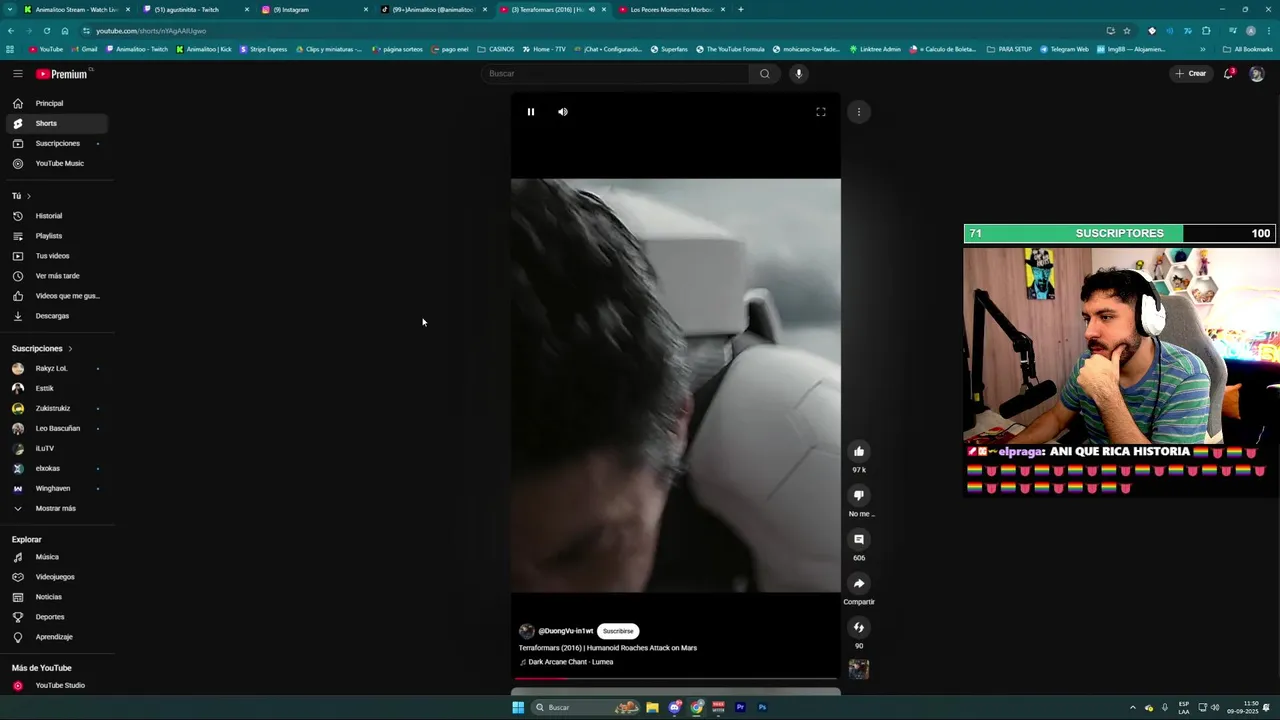Open the sound thumbnail below Remix

(859, 669)
